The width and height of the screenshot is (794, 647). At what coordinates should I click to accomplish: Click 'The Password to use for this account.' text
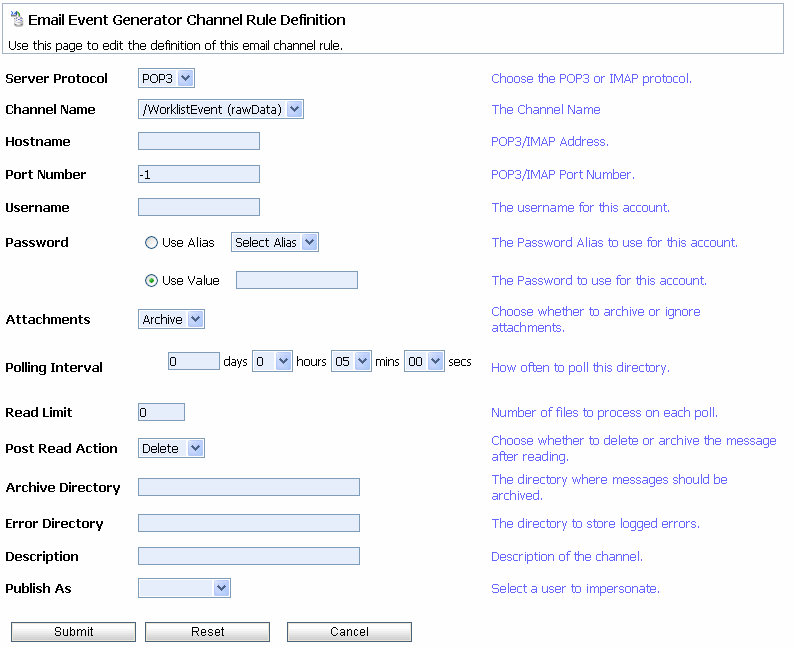pyautogui.click(x=599, y=280)
